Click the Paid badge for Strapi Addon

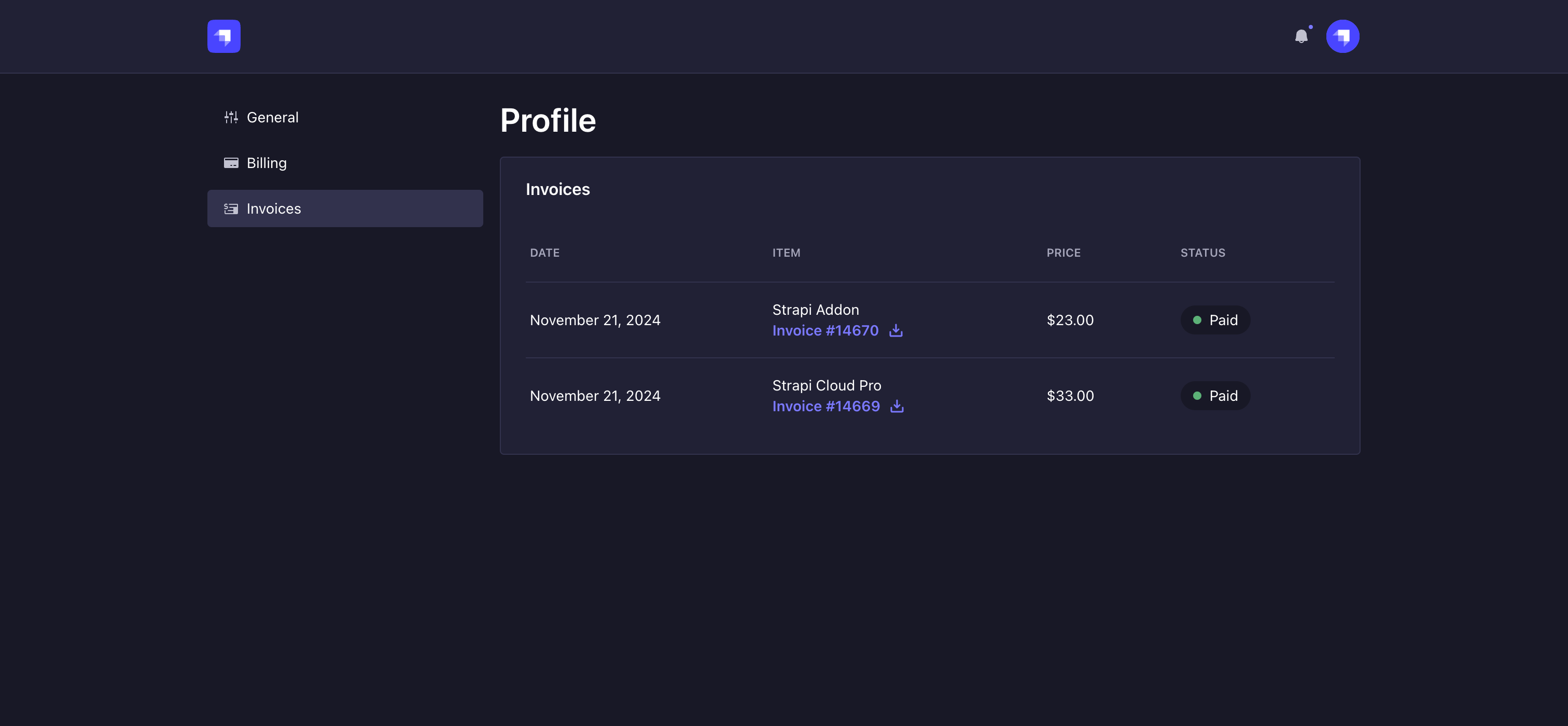1215,319
